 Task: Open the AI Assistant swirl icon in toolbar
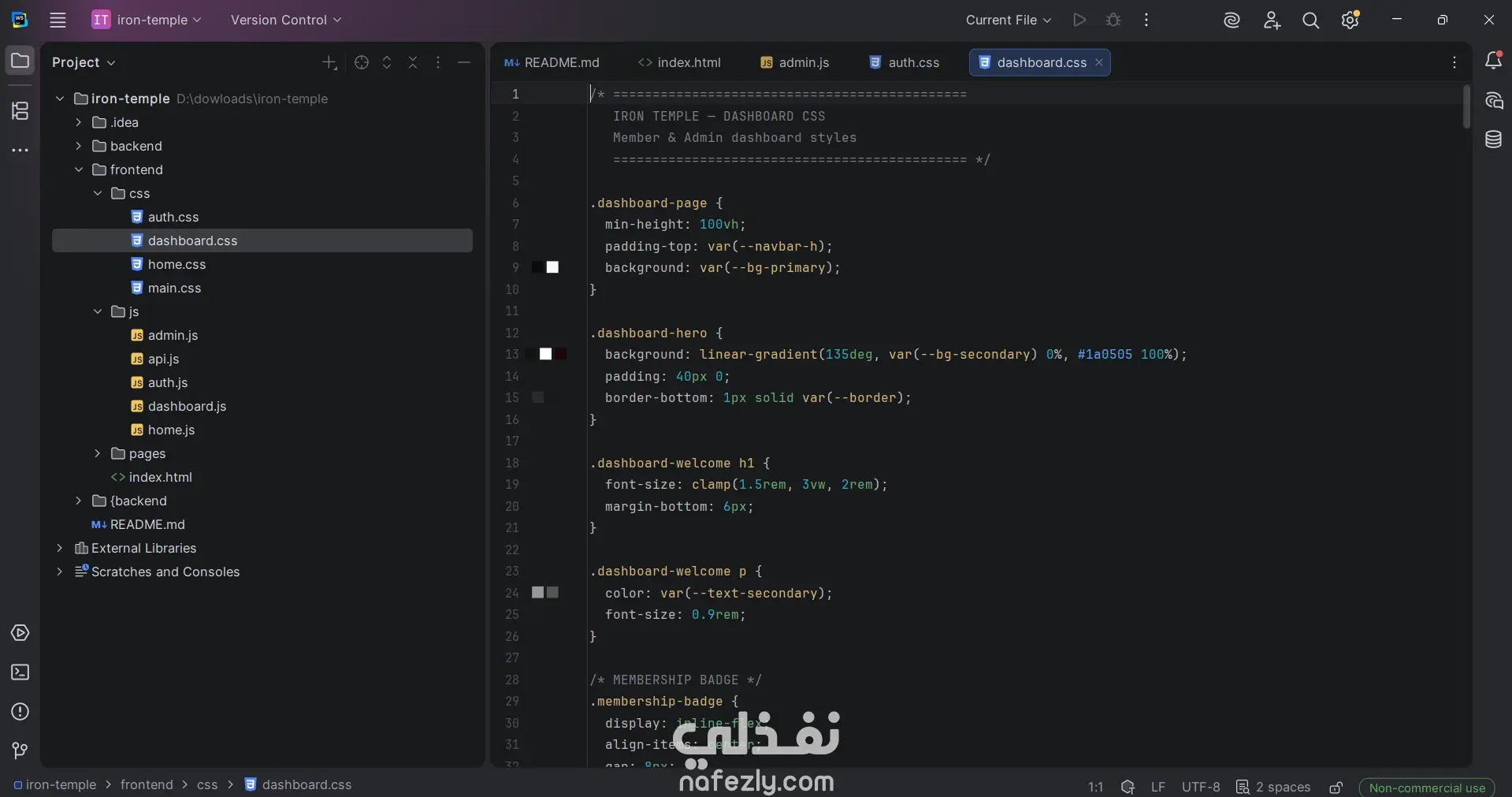tap(1232, 20)
